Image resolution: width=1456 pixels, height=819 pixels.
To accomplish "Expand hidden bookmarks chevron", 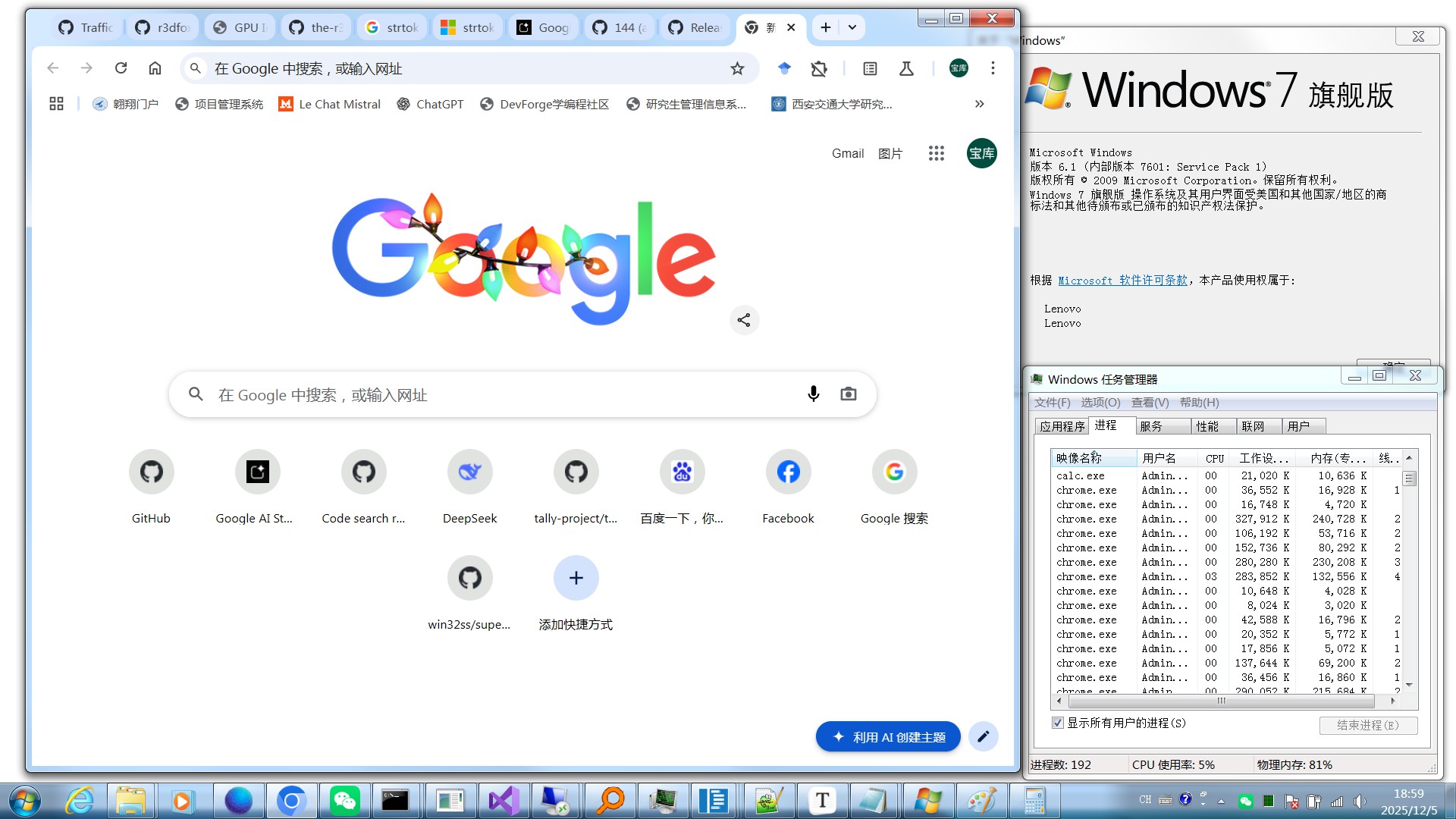I will [979, 104].
